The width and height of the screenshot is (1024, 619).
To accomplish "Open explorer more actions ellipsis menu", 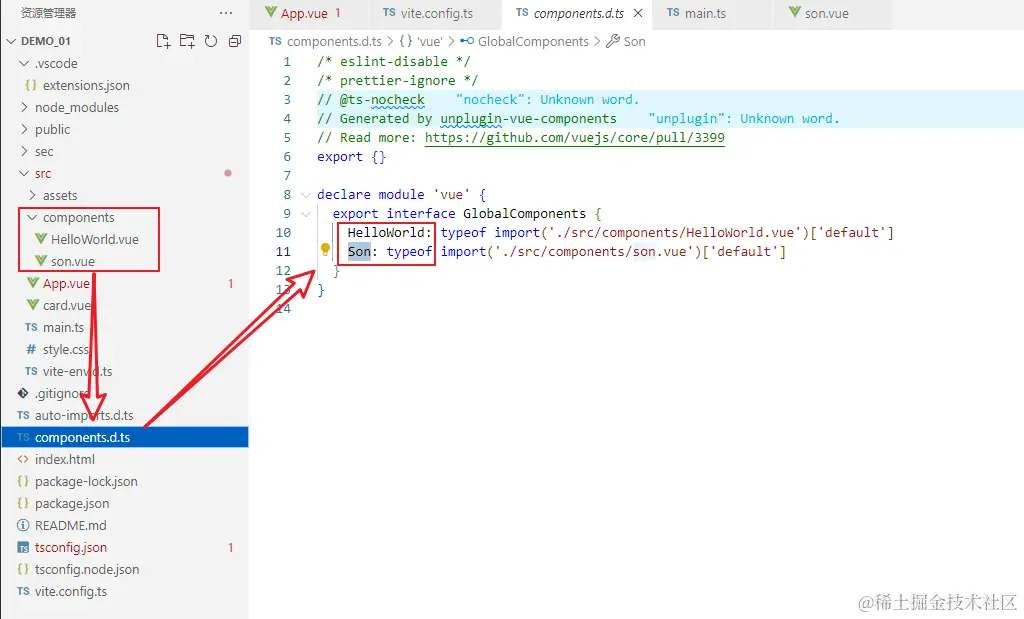I will click(226, 13).
